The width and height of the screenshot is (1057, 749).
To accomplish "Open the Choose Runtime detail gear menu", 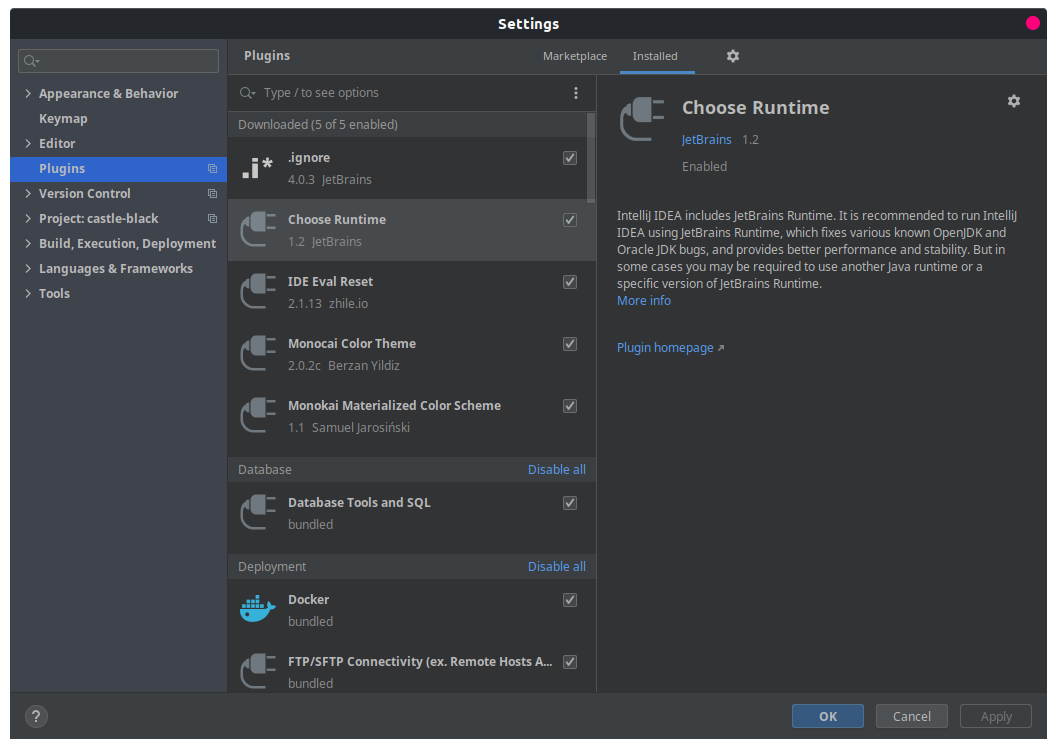I will click(x=1014, y=101).
